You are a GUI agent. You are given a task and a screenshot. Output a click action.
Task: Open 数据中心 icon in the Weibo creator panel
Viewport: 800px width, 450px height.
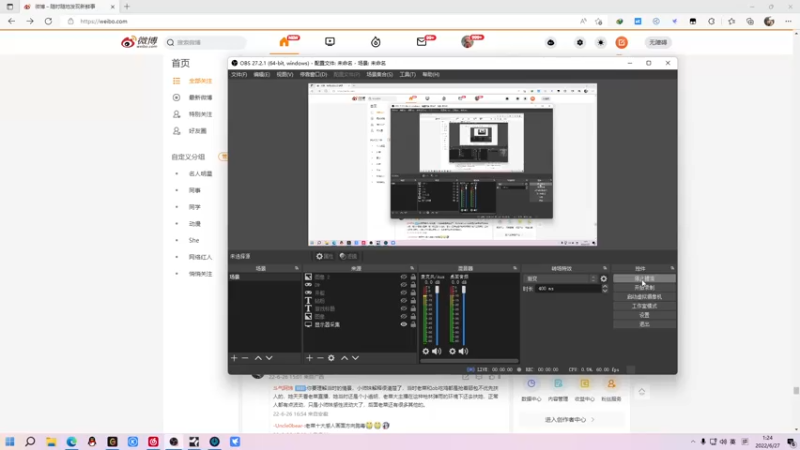point(531,384)
